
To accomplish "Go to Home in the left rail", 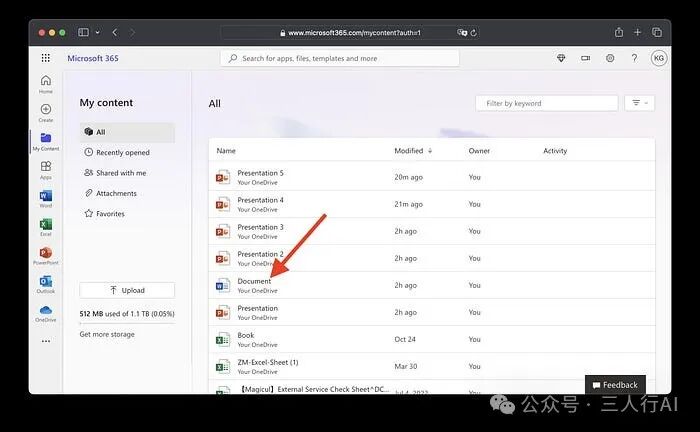I will [x=46, y=84].
